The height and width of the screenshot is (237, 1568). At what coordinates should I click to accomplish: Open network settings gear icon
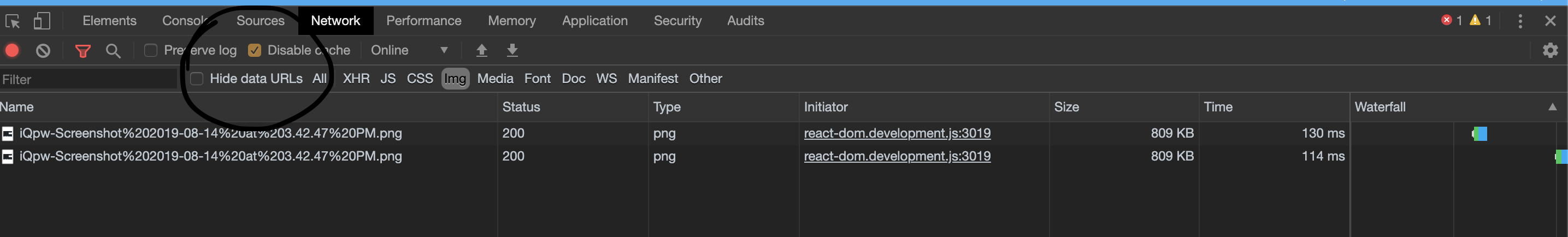1550,50
